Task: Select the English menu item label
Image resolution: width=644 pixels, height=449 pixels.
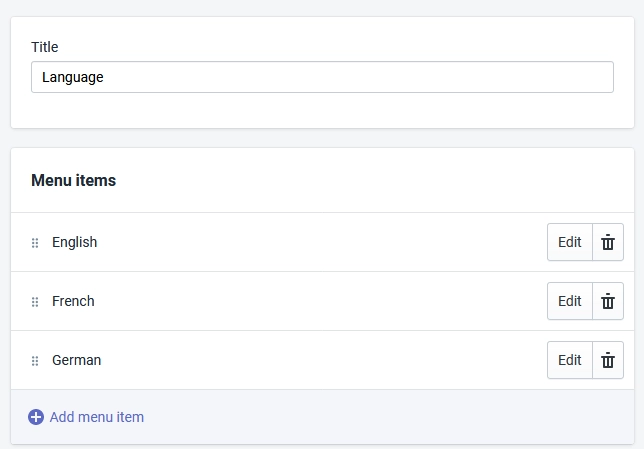Action: [75, 242]
